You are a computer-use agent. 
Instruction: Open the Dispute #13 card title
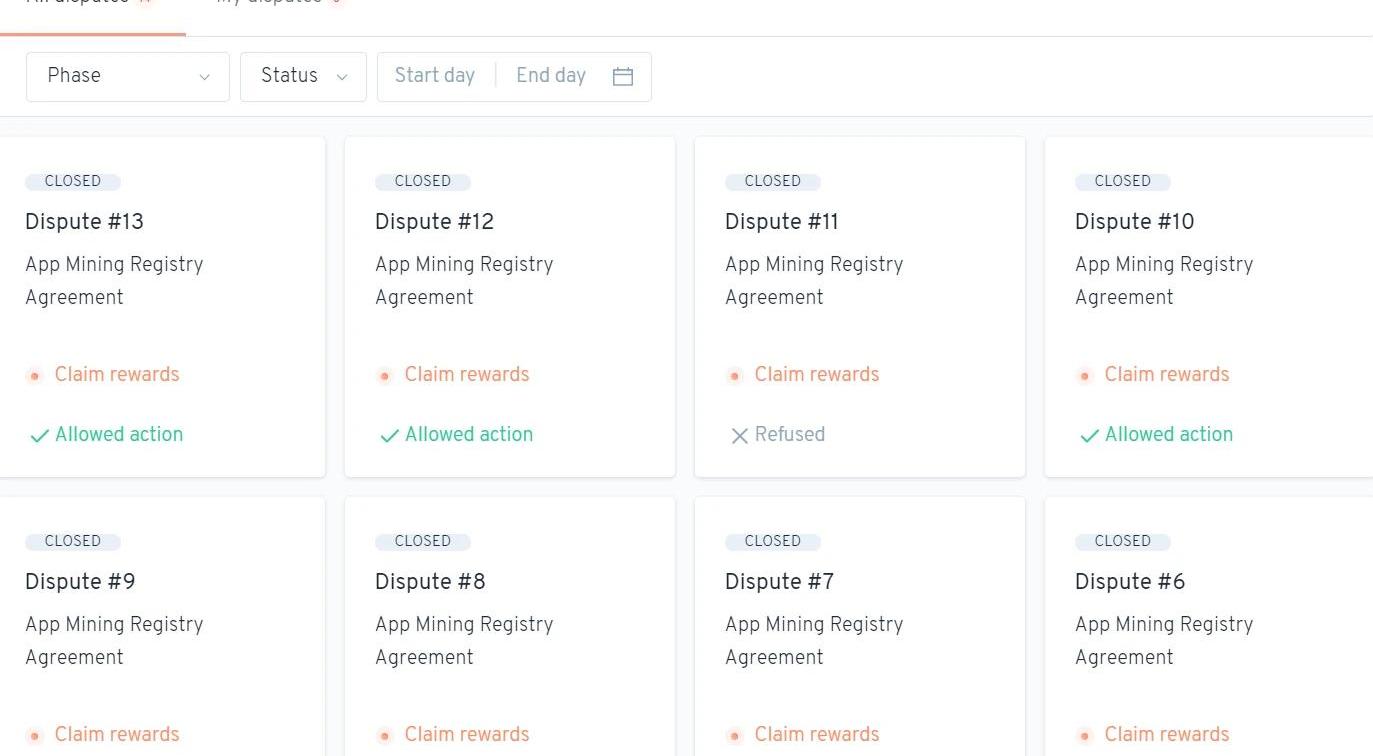tap(85, 222)
